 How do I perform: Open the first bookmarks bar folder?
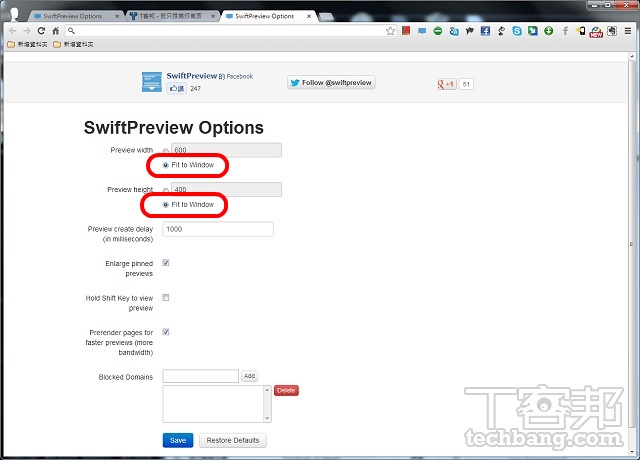28,44
